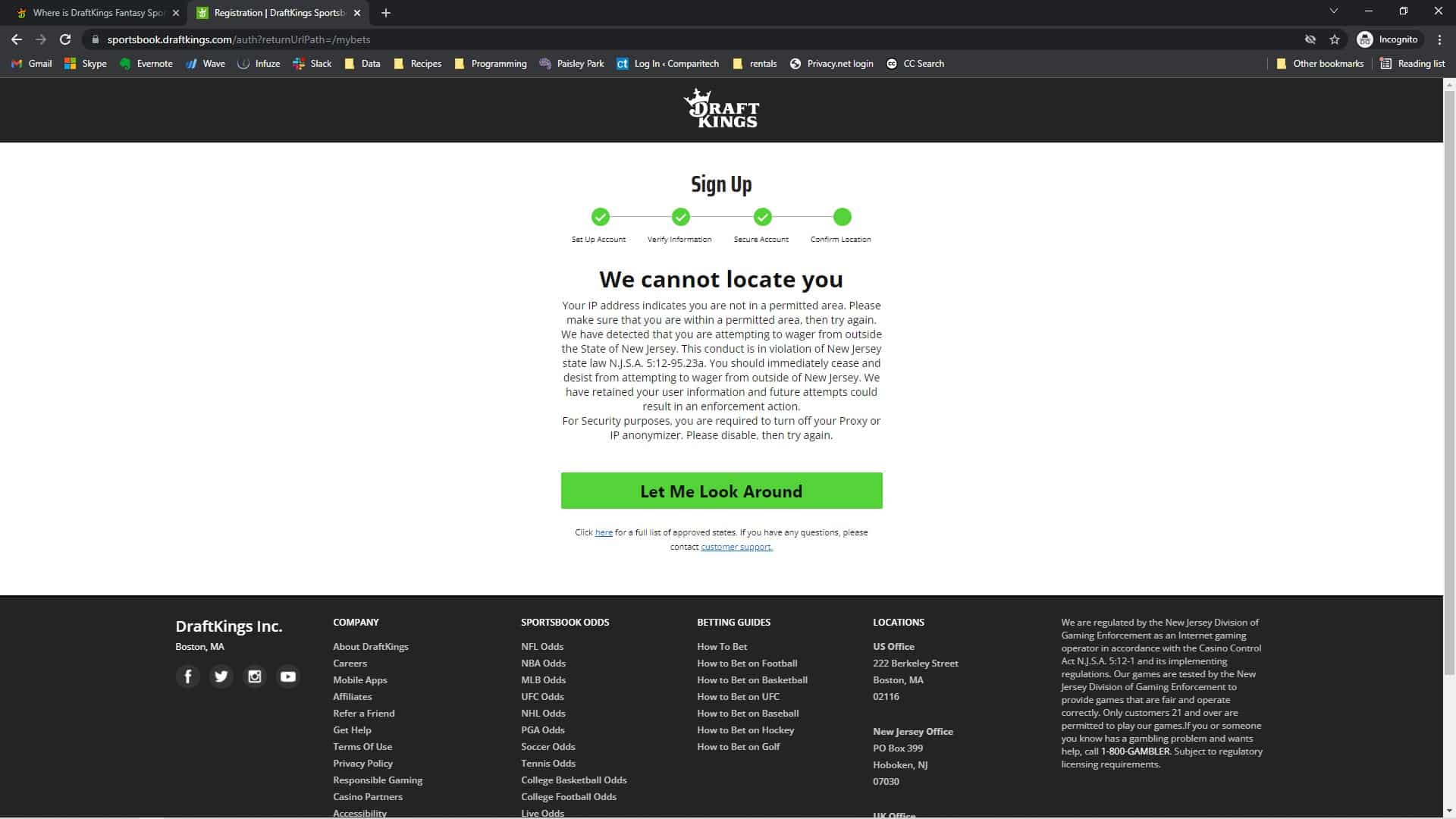Click the Let Me Look Around button
The image size is (1456, 819).
click(722, 491)
